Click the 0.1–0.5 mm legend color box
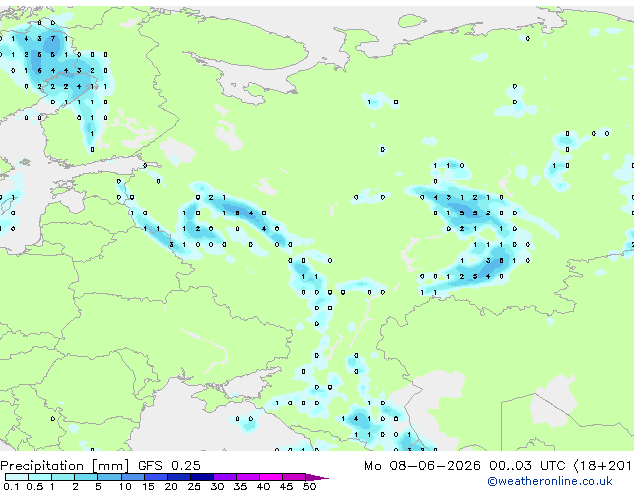The height and width of the screenshot is (490, 634). tap(17, 477)
